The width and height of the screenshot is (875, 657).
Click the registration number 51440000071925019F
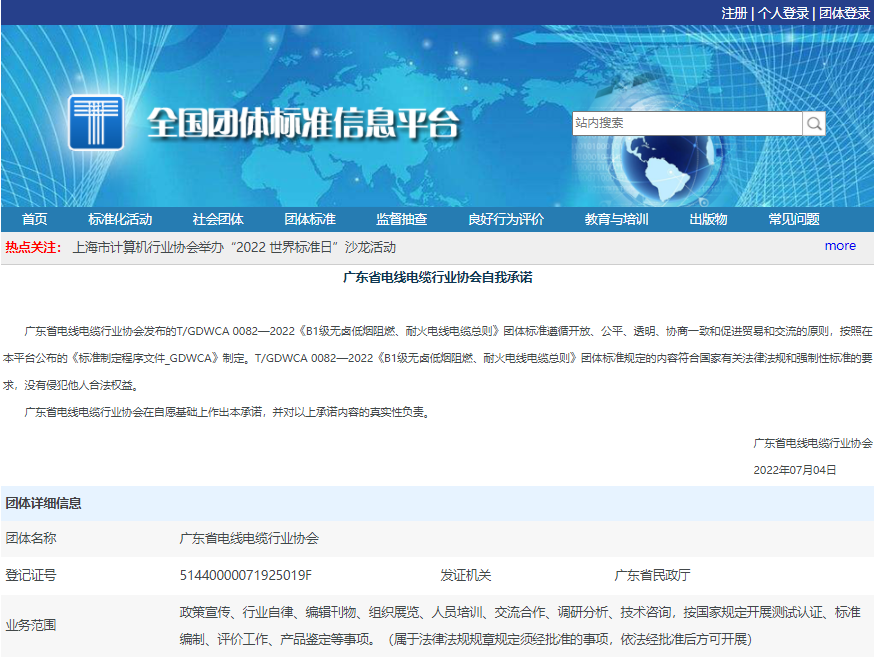tap(246, 575)
